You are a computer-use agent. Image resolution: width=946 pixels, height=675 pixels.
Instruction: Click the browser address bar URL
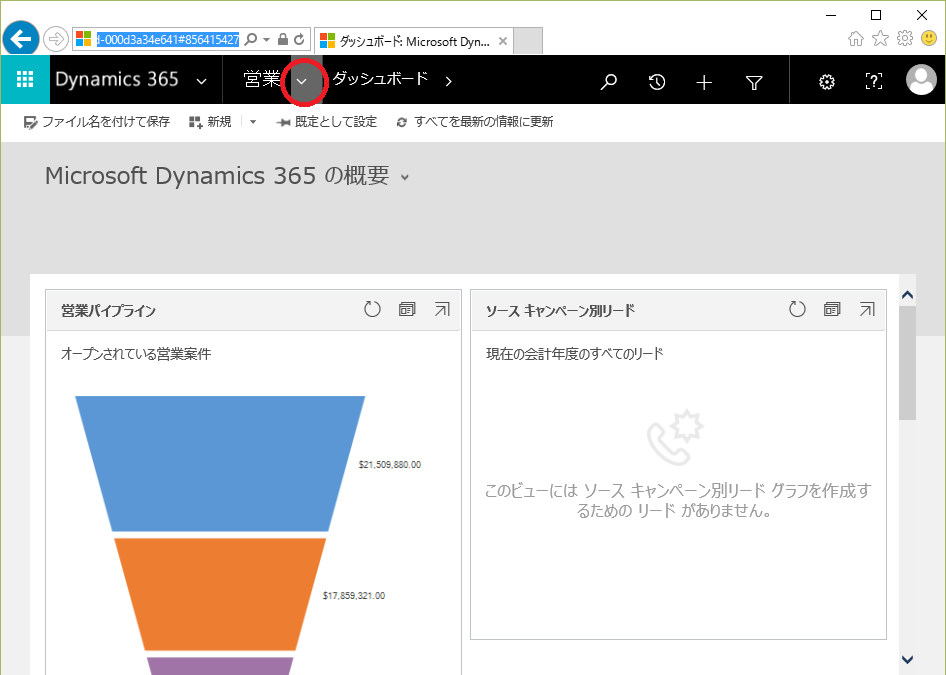pyautogui.click(x=168, y=40)
